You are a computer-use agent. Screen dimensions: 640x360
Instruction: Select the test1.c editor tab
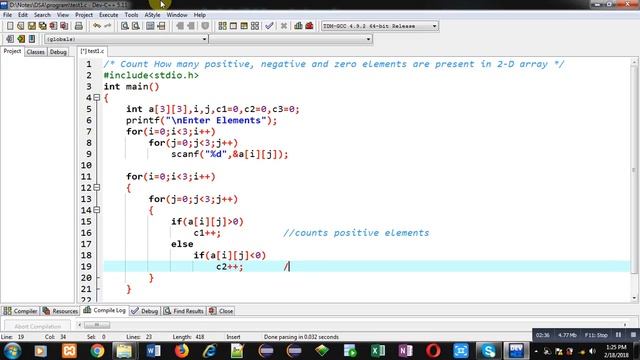[92, 51]
